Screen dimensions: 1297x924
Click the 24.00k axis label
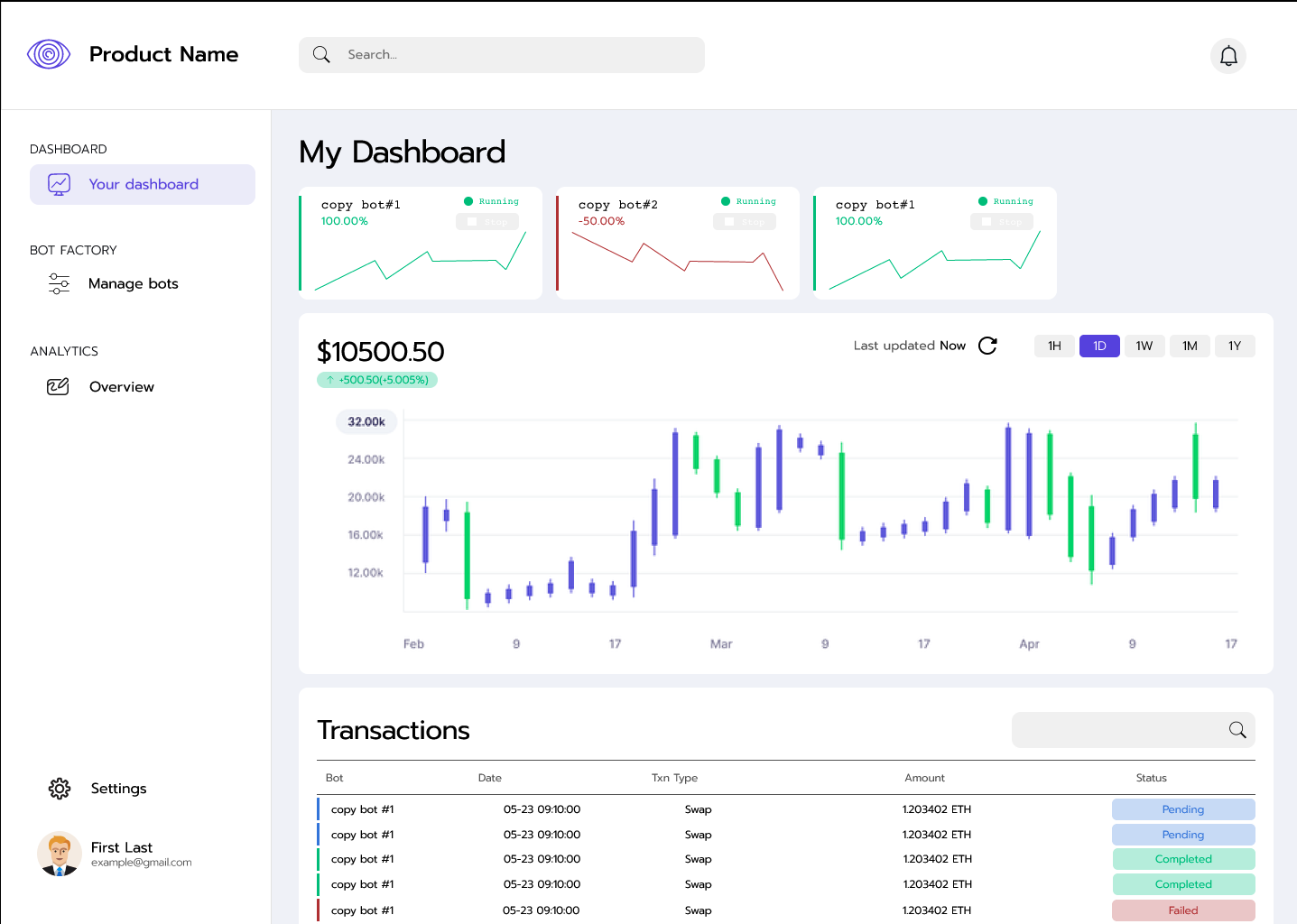click(366, 459)
